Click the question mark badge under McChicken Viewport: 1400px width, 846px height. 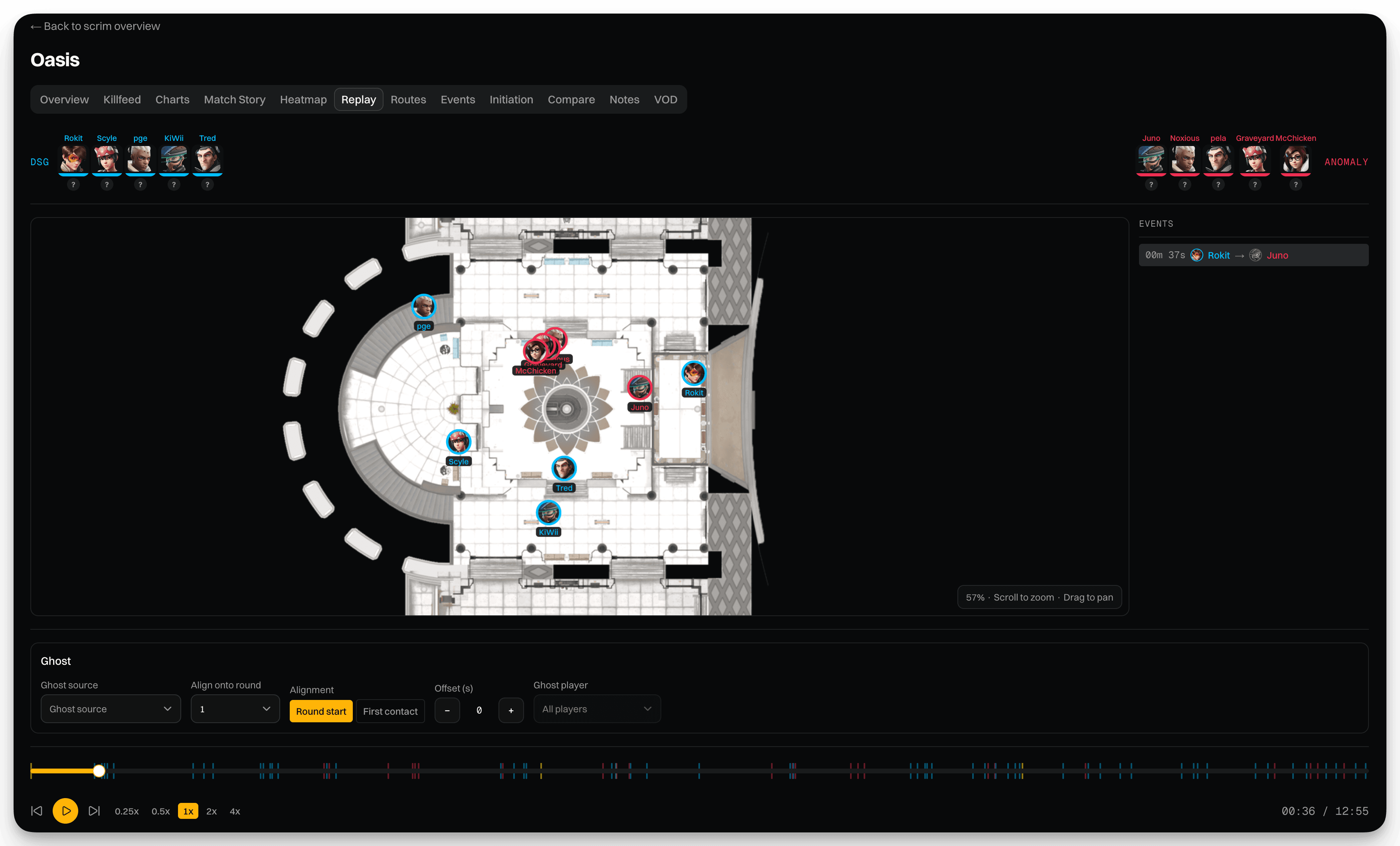(x=1295, y=185)
